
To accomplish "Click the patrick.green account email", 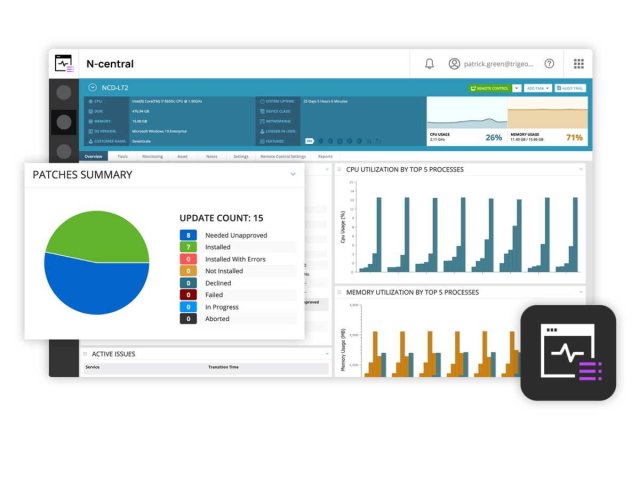I will tap(498, 64).
